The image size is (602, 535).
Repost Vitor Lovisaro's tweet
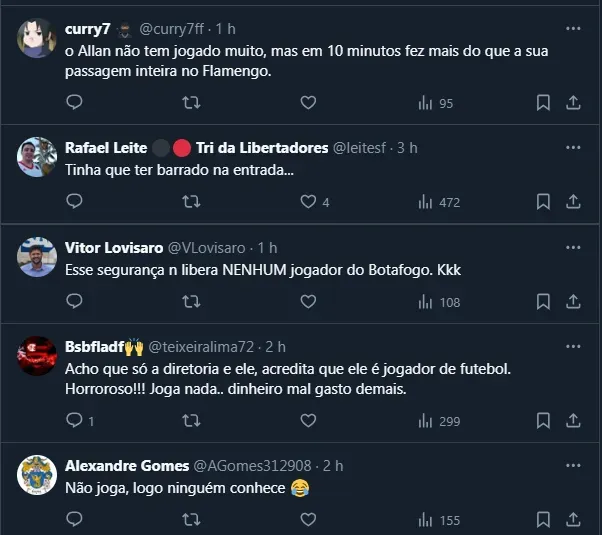[191, 301]
